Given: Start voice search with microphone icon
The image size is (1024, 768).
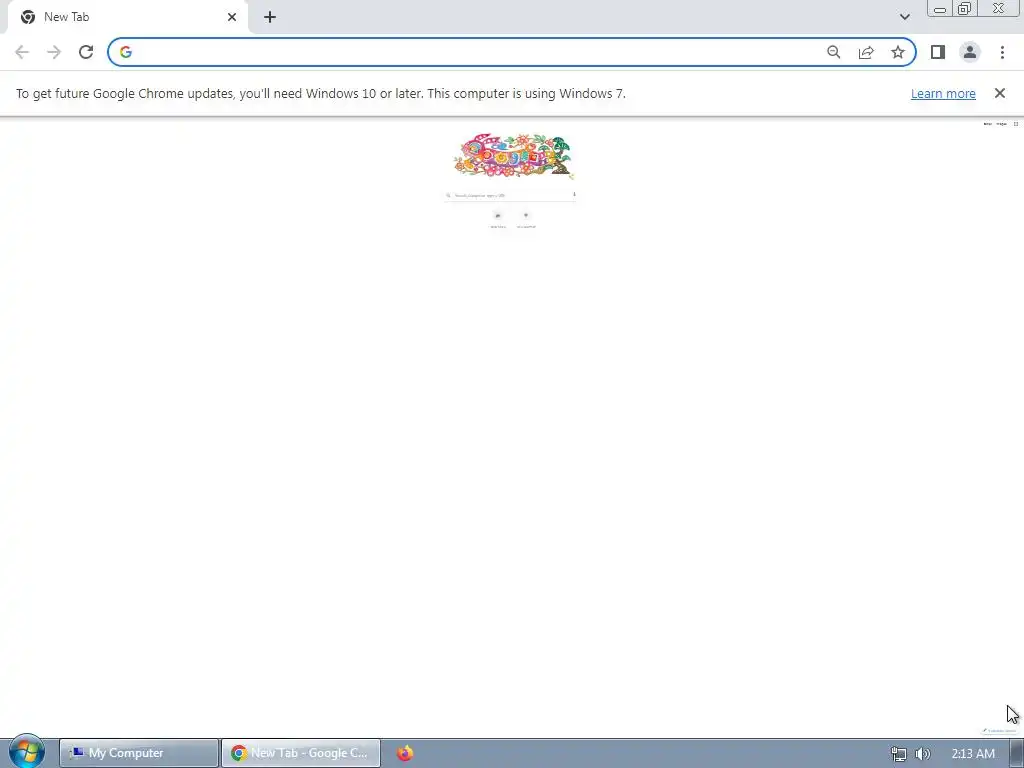Looking at the screenshot, I should pos(574,194).
